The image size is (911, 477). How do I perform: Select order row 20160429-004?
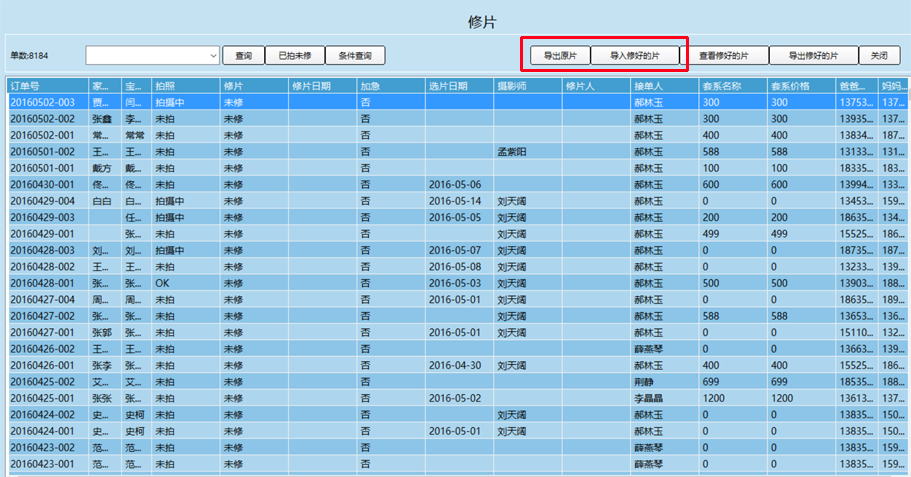[457, 201]
